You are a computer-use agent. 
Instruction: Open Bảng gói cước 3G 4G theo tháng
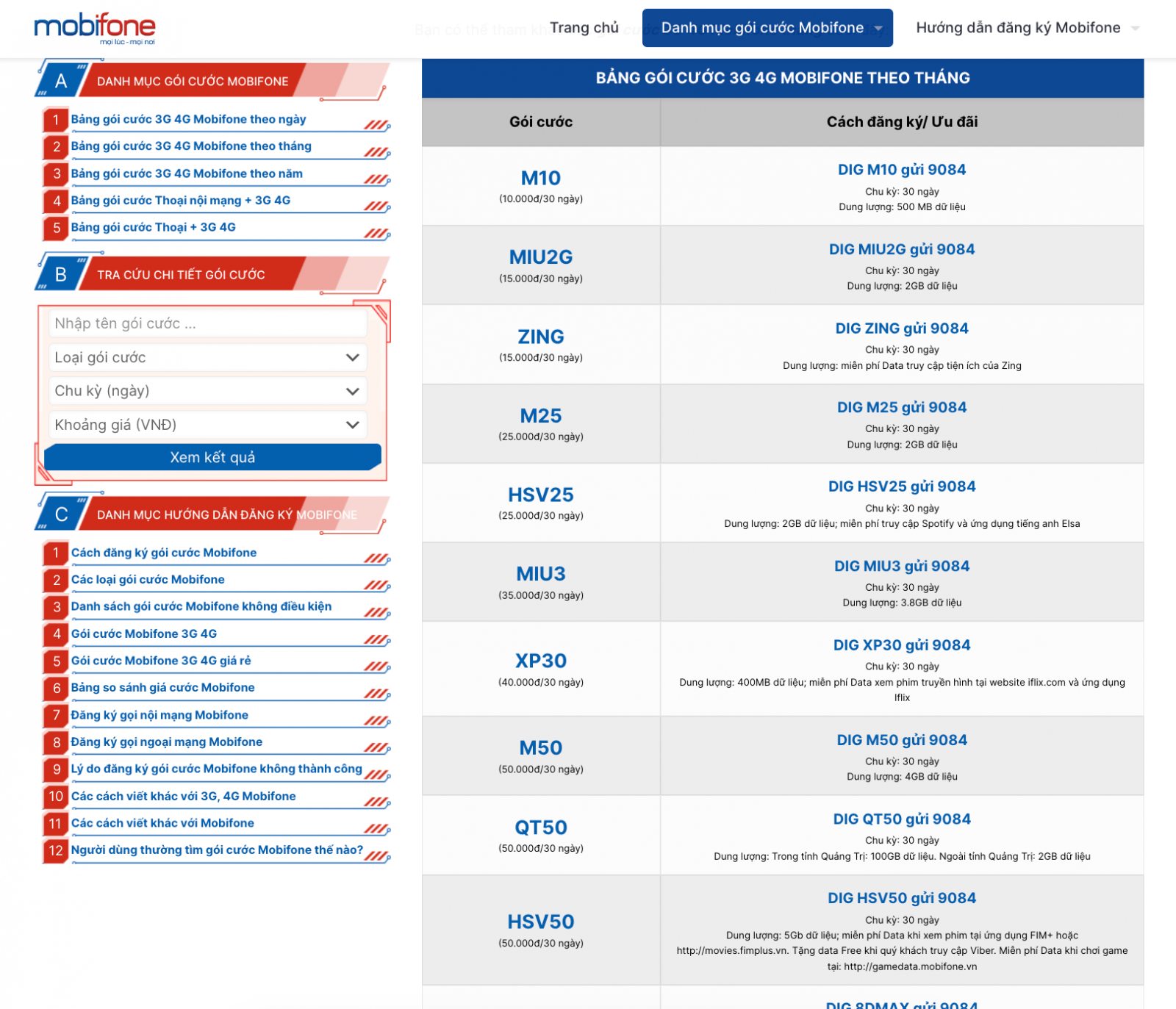(191, 146)
